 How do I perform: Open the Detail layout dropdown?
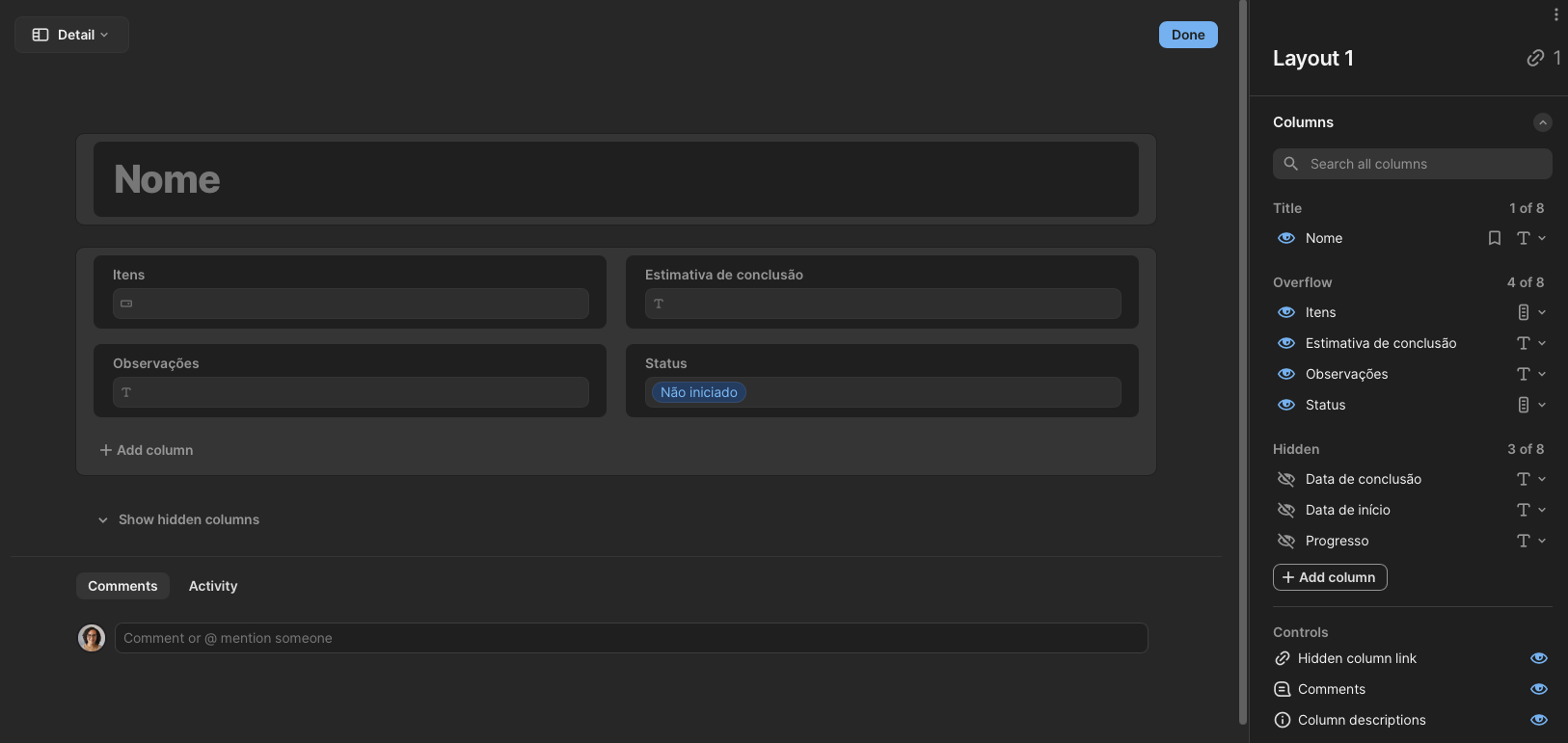point(72,35)
